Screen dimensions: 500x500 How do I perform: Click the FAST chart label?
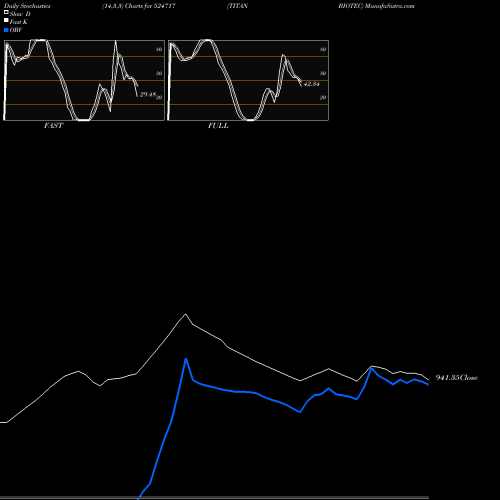tap(53, 126)
